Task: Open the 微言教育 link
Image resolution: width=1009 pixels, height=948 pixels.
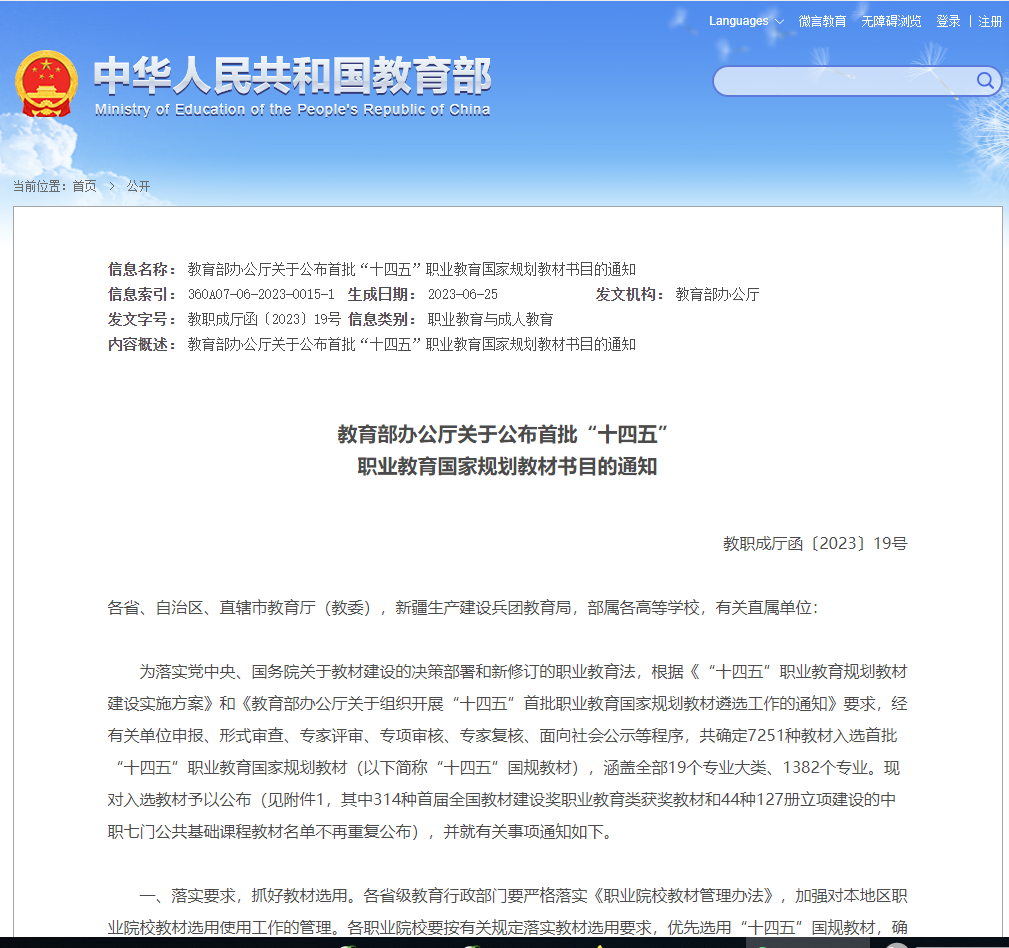Action: point(822,21)
